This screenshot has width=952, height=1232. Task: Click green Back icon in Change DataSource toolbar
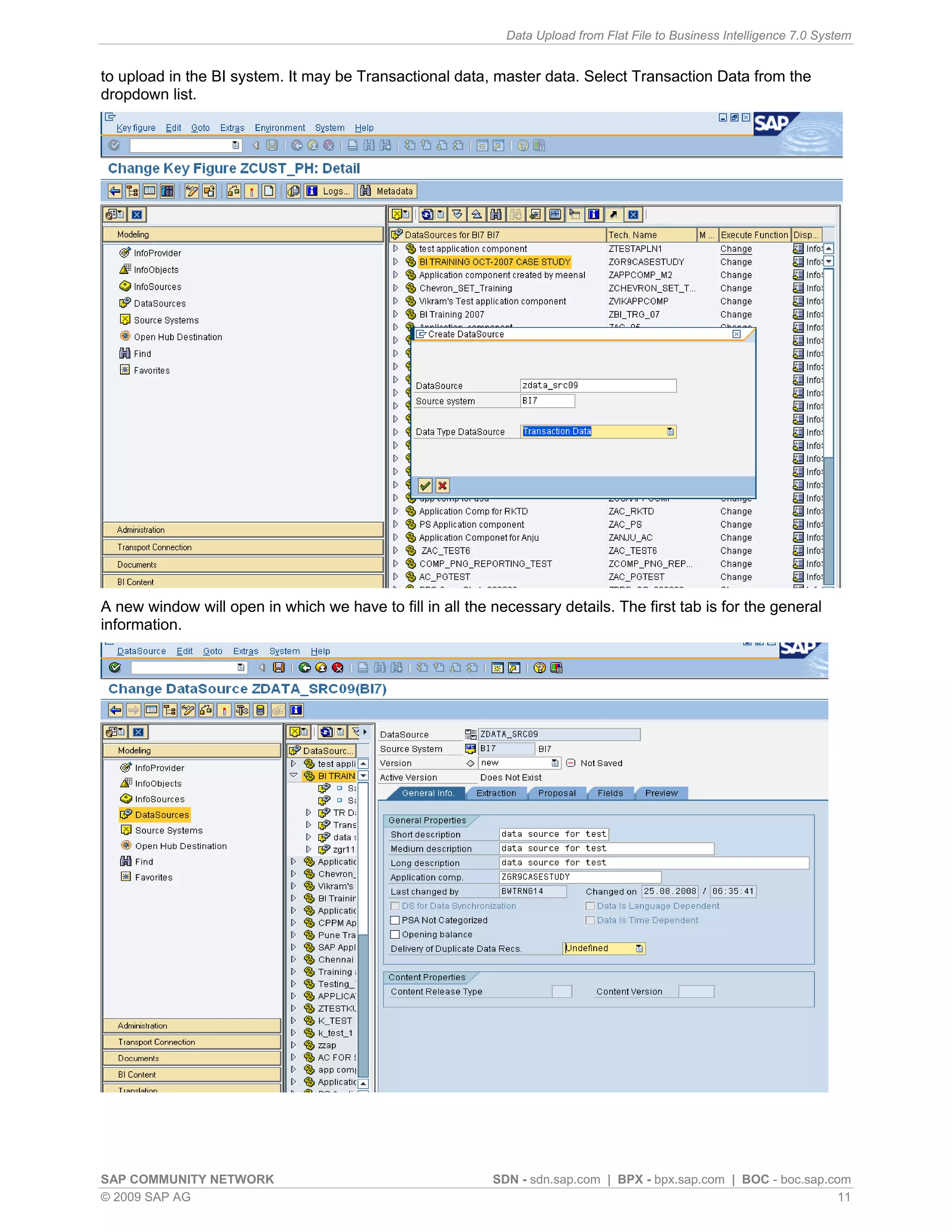[x=304, y=667]
